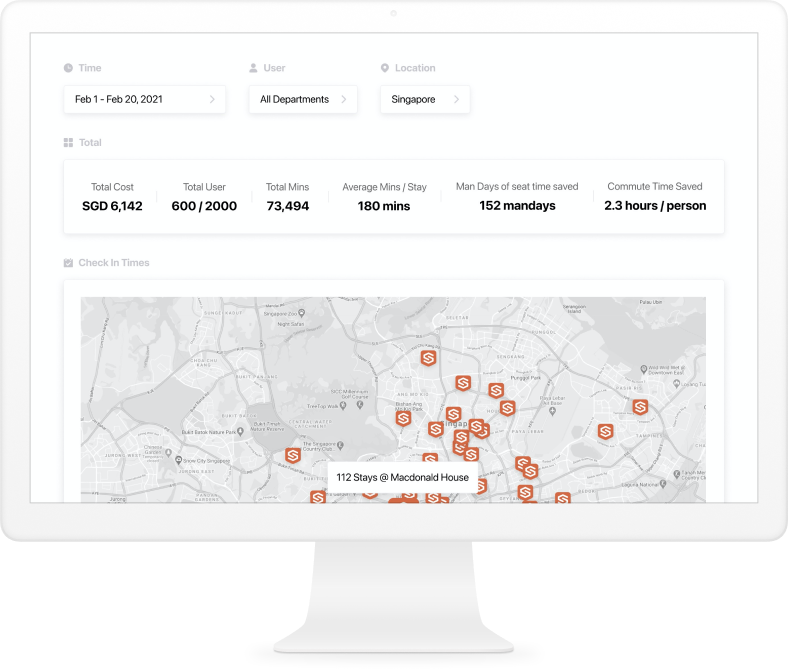The height and width of the screenshot is (672, 788).
Task: Click the chevron beside All Departments
Action: pos(344,99)
